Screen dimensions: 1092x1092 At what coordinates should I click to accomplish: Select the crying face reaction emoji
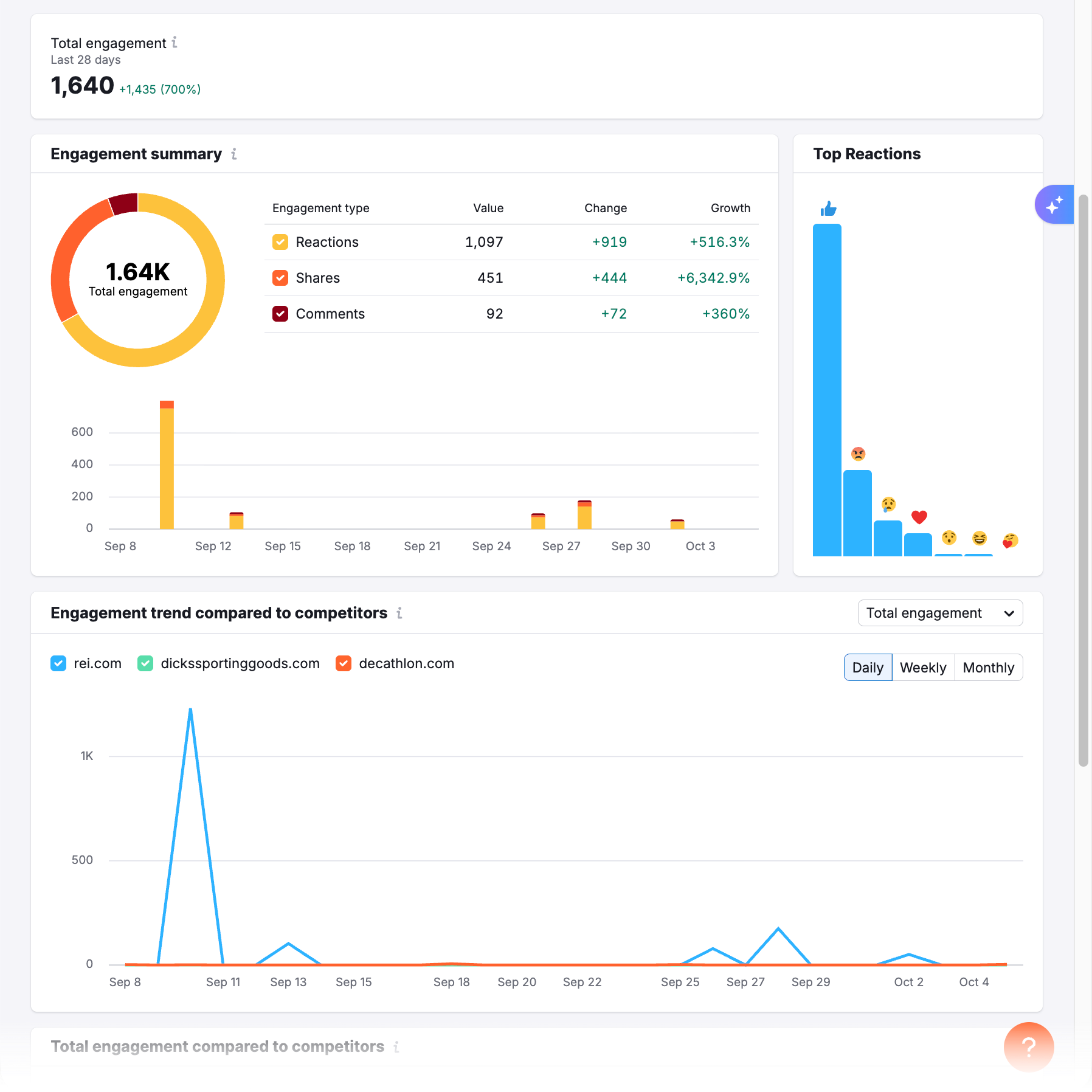pyautogui.click(x=888, y=504)
